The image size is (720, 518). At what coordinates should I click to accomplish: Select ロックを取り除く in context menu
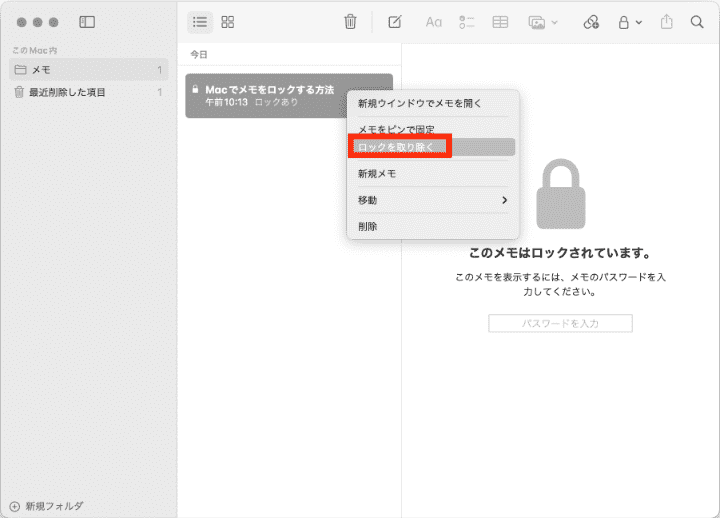[x=433, y=147]
